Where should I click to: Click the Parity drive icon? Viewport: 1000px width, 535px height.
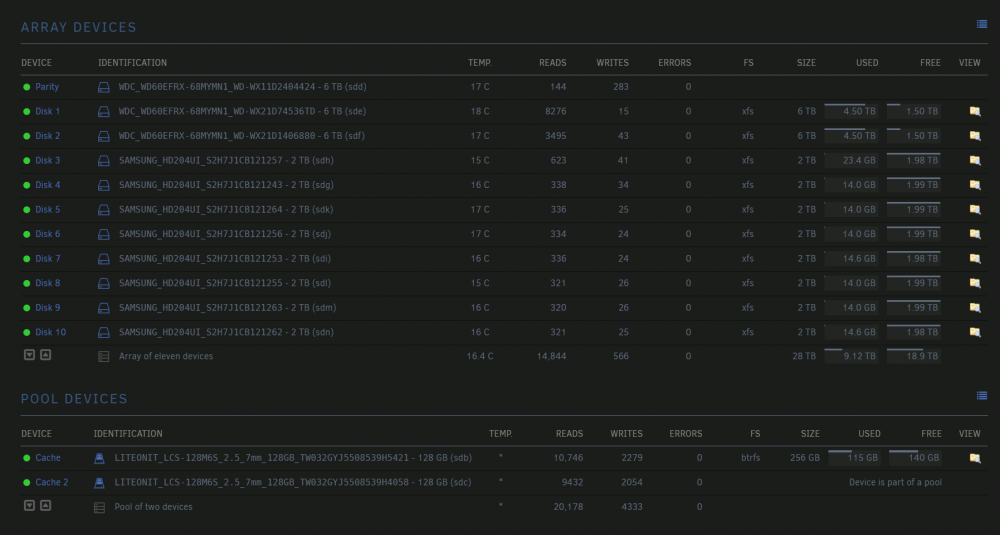[x=103, y=87]
